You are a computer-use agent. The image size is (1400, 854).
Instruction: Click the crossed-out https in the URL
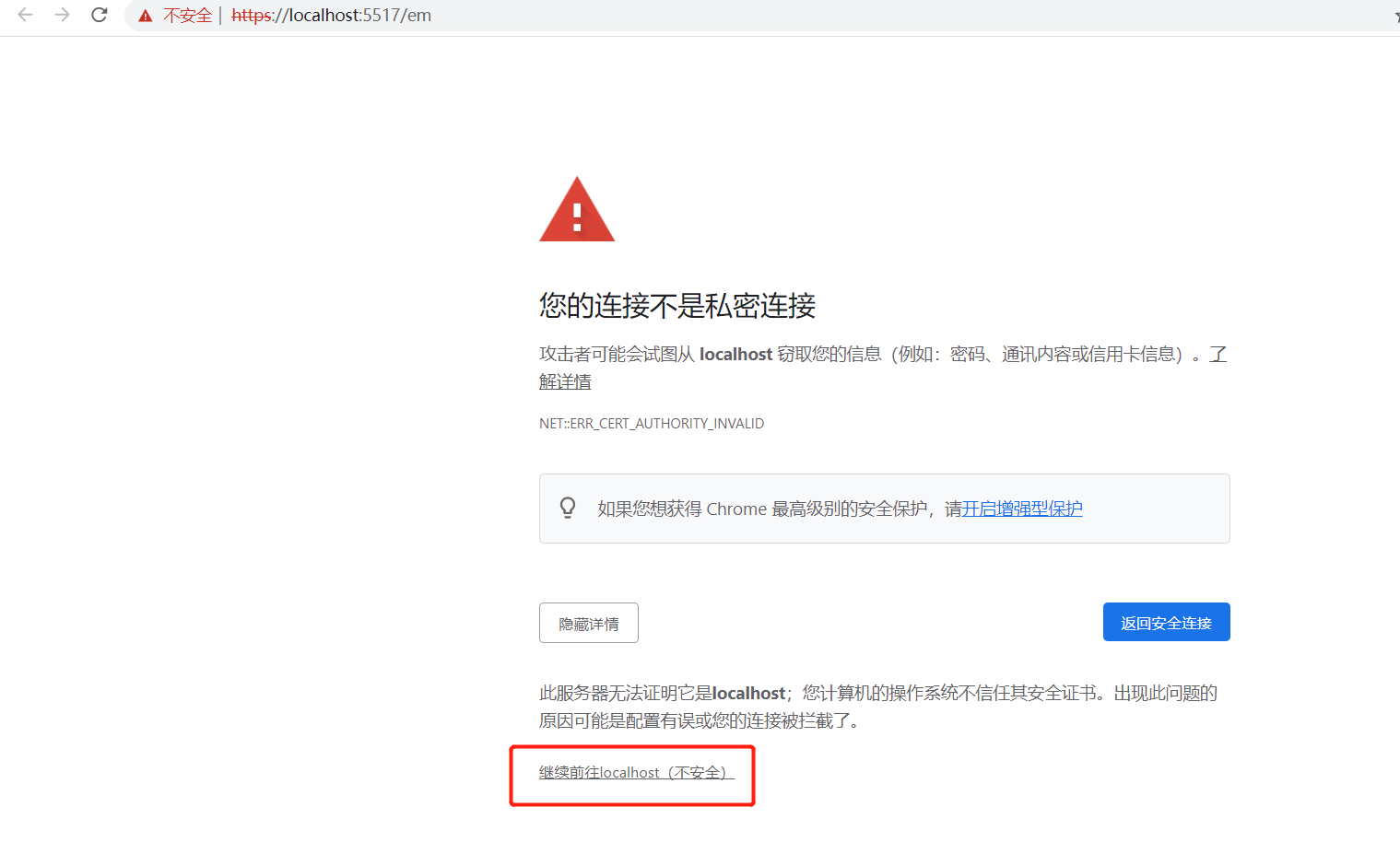click(x=250, y=15)
